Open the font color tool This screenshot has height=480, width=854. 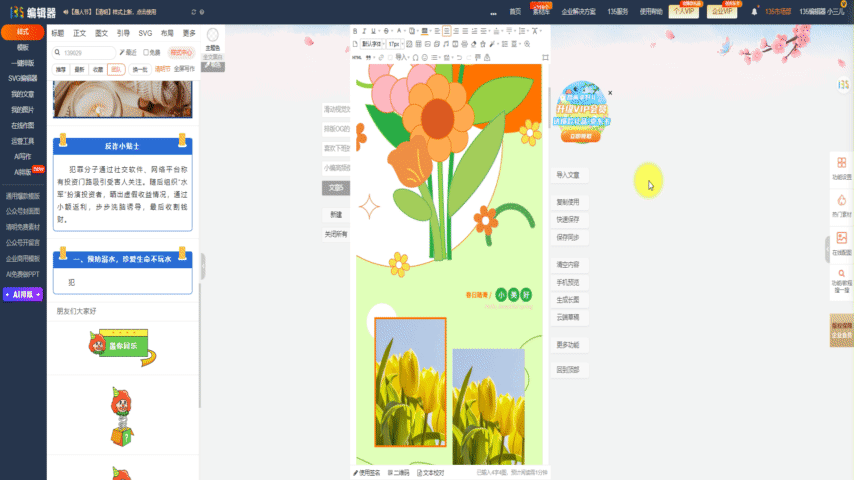pos(399,31)
